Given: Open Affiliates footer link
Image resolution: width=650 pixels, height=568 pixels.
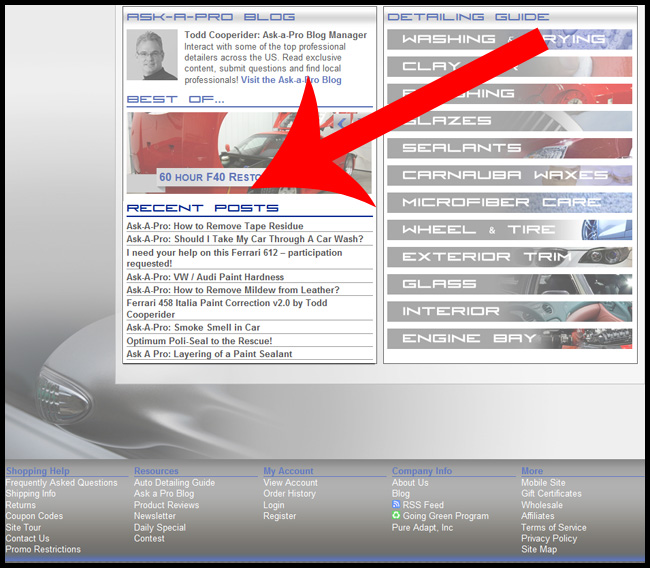Looking at the screenshot, I should tap(538, 516).
